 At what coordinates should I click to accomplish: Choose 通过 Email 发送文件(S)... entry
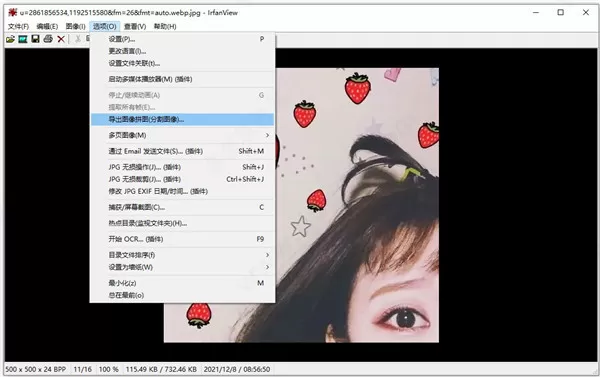pos(183,152)
